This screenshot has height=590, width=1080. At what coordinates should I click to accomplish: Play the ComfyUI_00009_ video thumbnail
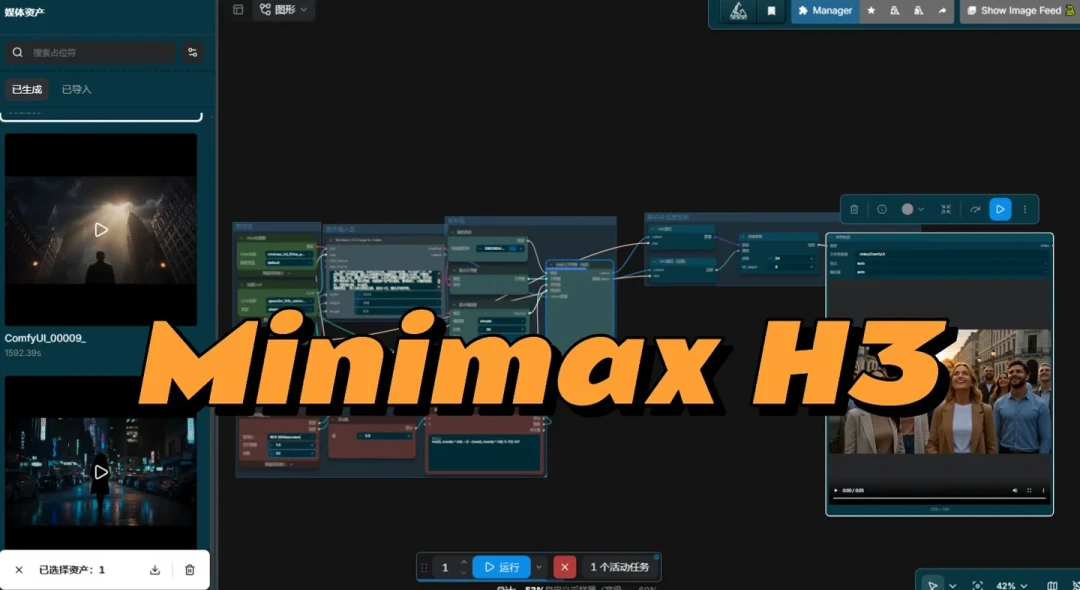[101, 230]
